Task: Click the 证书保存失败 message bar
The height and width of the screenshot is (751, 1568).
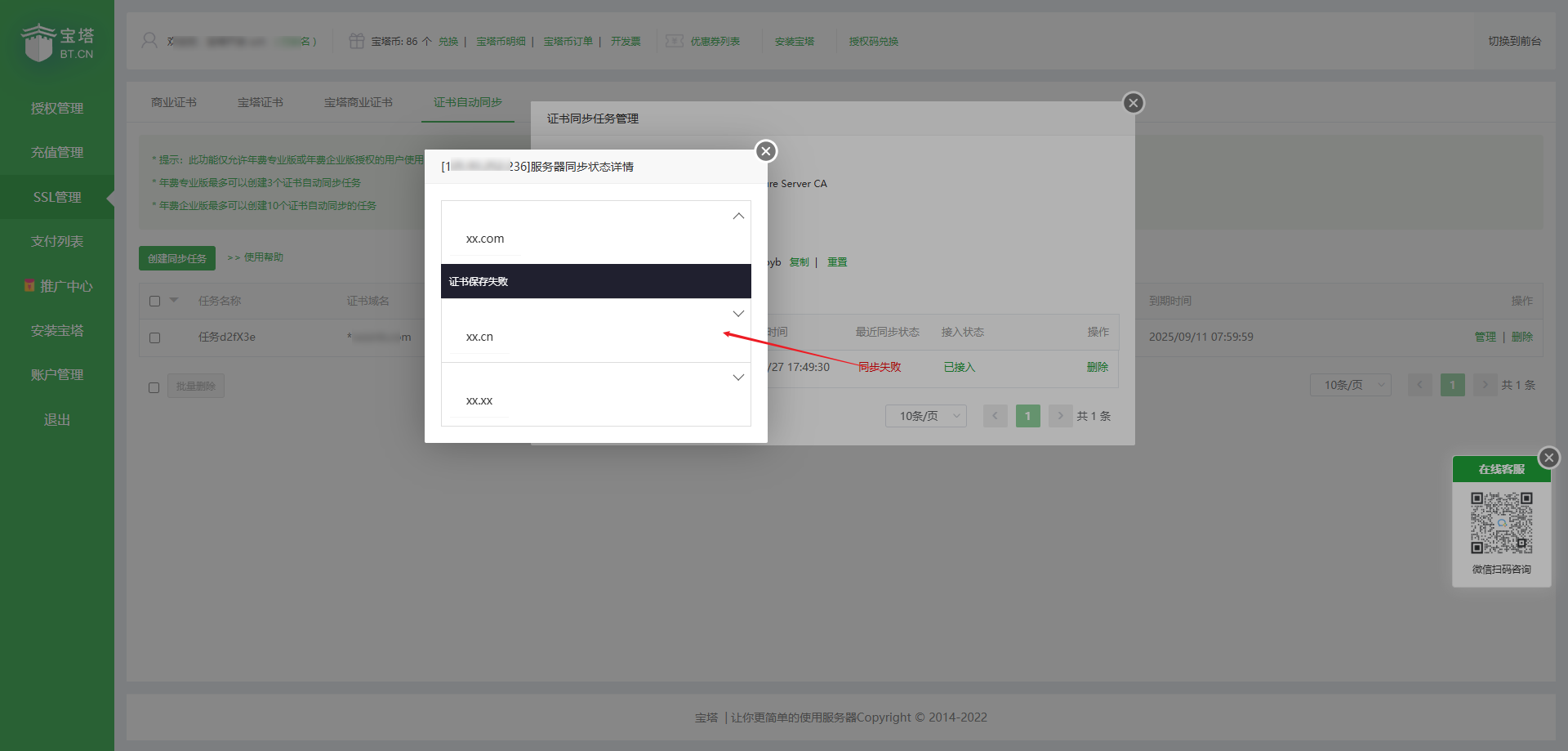Action: (596, 281)
